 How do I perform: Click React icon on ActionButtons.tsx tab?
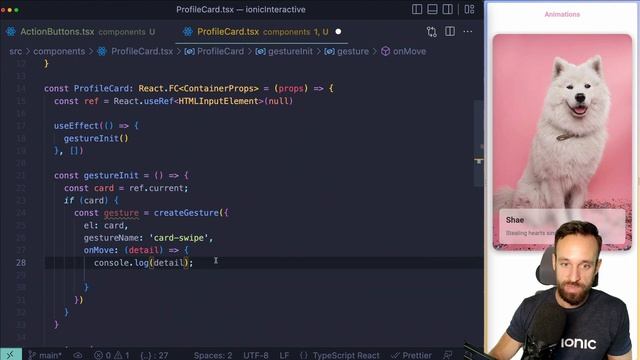click(11, 31)
